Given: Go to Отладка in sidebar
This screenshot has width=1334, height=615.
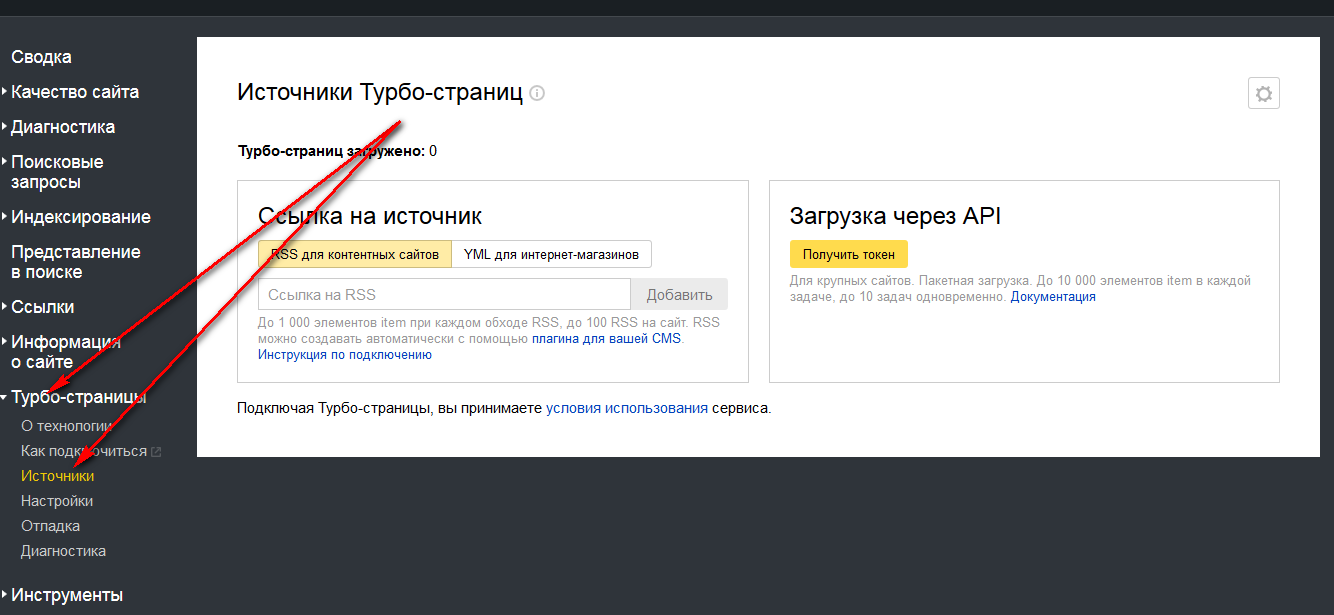Looking at the screenshot, I should (x=50, y=526).
